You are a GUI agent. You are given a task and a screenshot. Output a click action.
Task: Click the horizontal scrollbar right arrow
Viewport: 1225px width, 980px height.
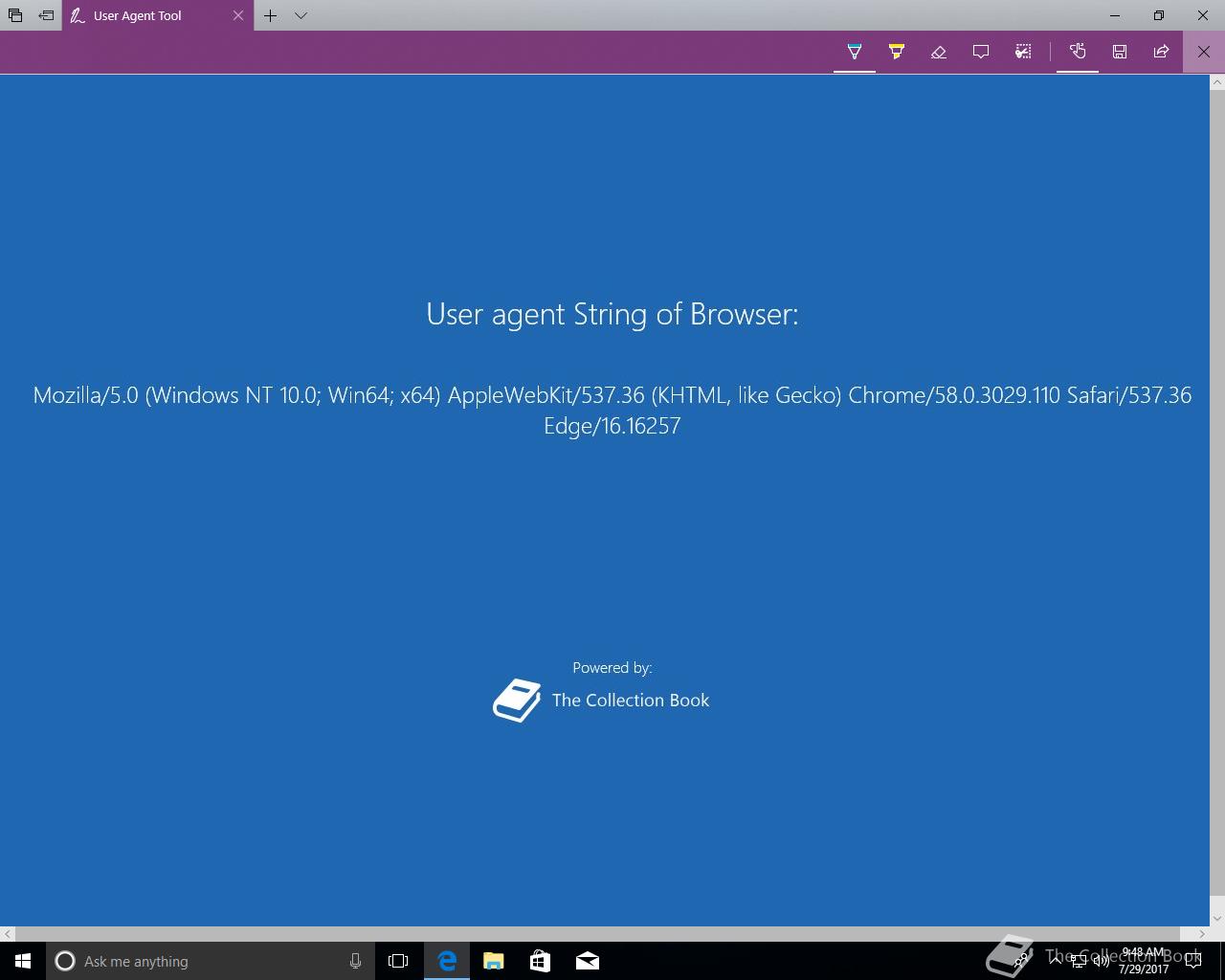point(1202,934)
